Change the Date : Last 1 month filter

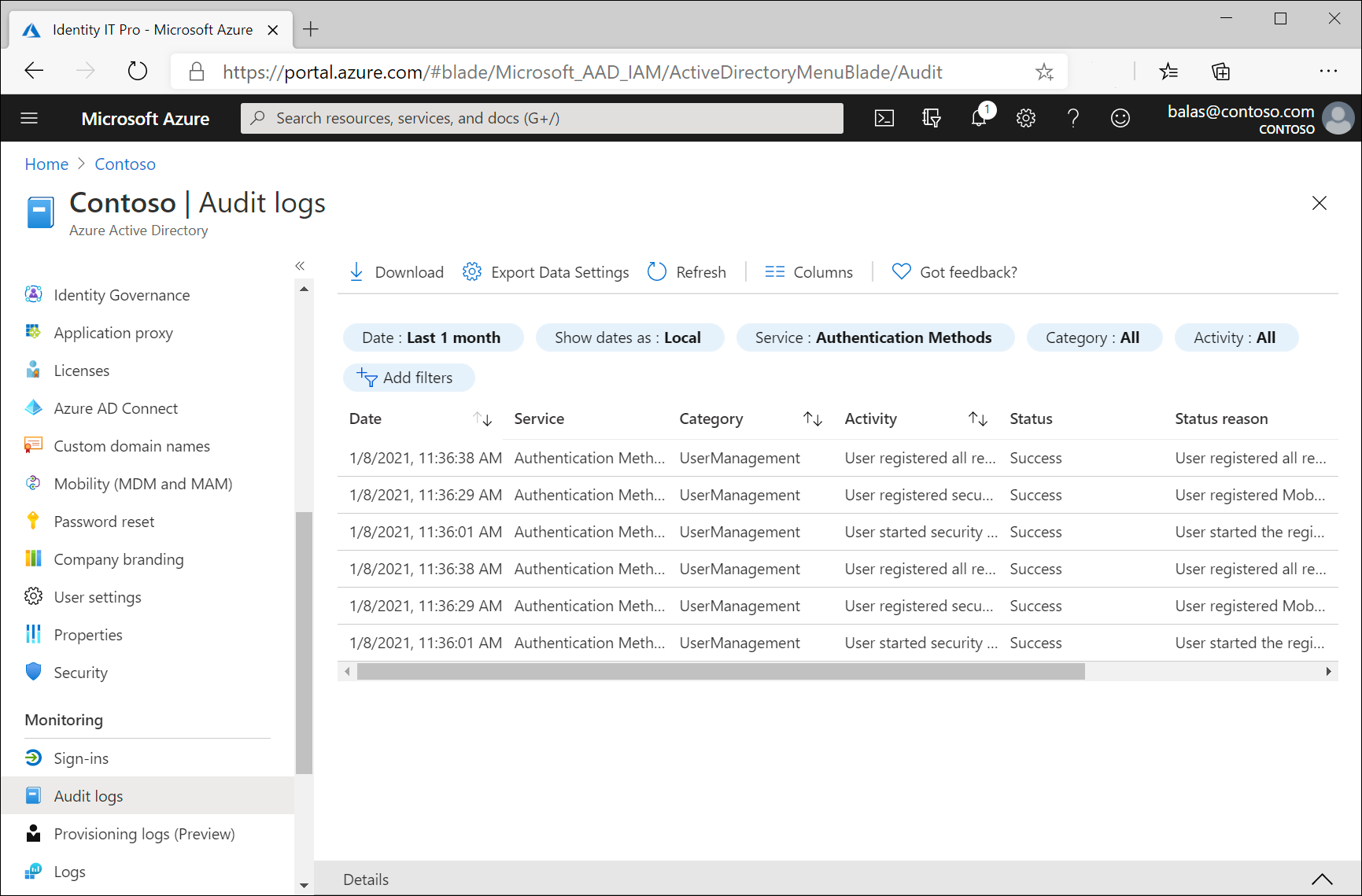coord(433,337)
